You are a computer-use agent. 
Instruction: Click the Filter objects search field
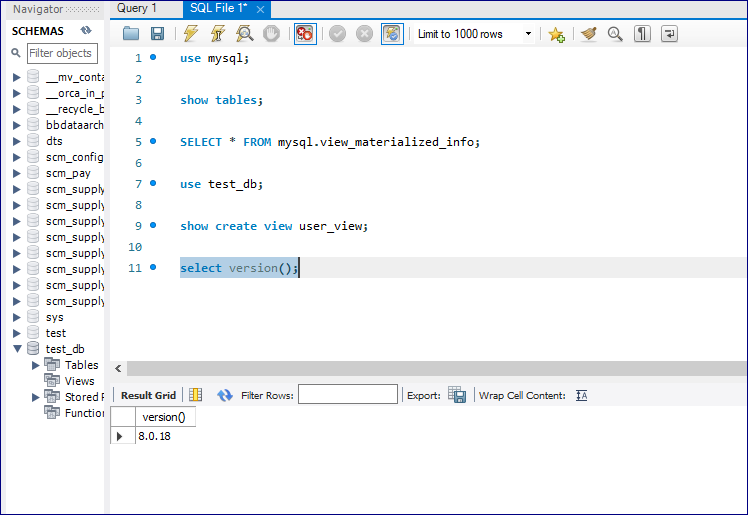[x=62, y=53]
